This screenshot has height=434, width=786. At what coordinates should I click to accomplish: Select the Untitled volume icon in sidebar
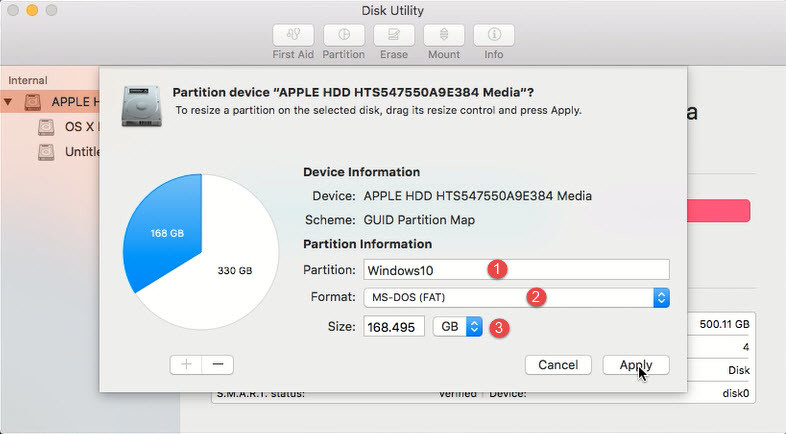coord(46,152)
